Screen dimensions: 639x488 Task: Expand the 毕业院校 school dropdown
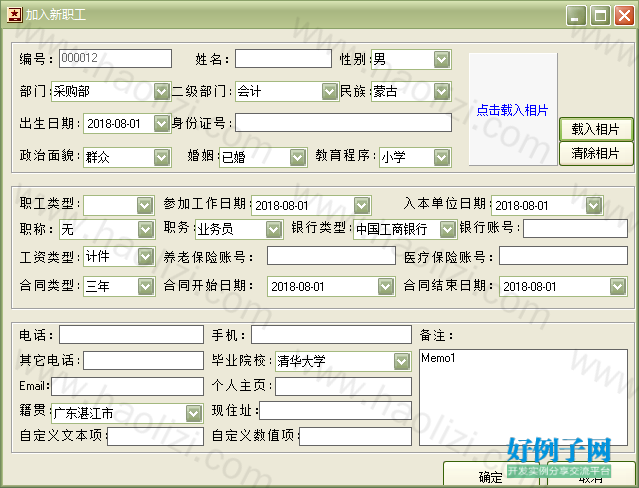pos(401,361)
